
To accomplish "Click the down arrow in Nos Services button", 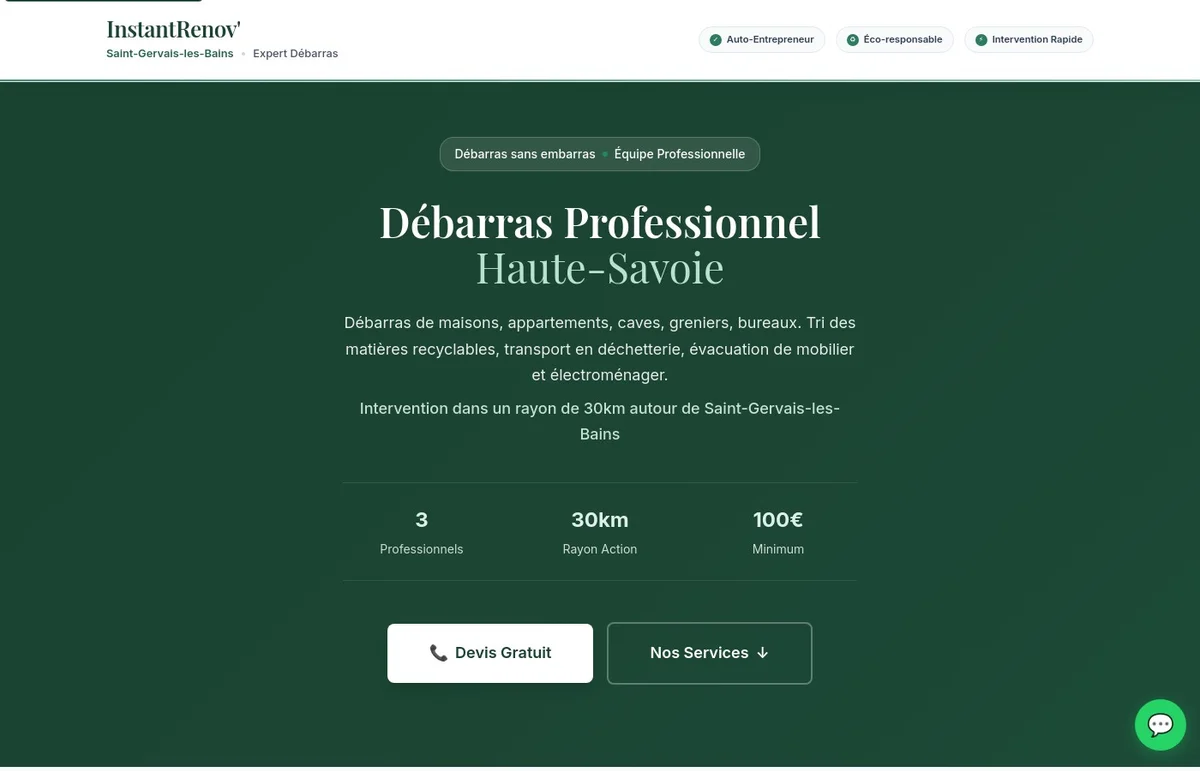I will coord(763,652).
